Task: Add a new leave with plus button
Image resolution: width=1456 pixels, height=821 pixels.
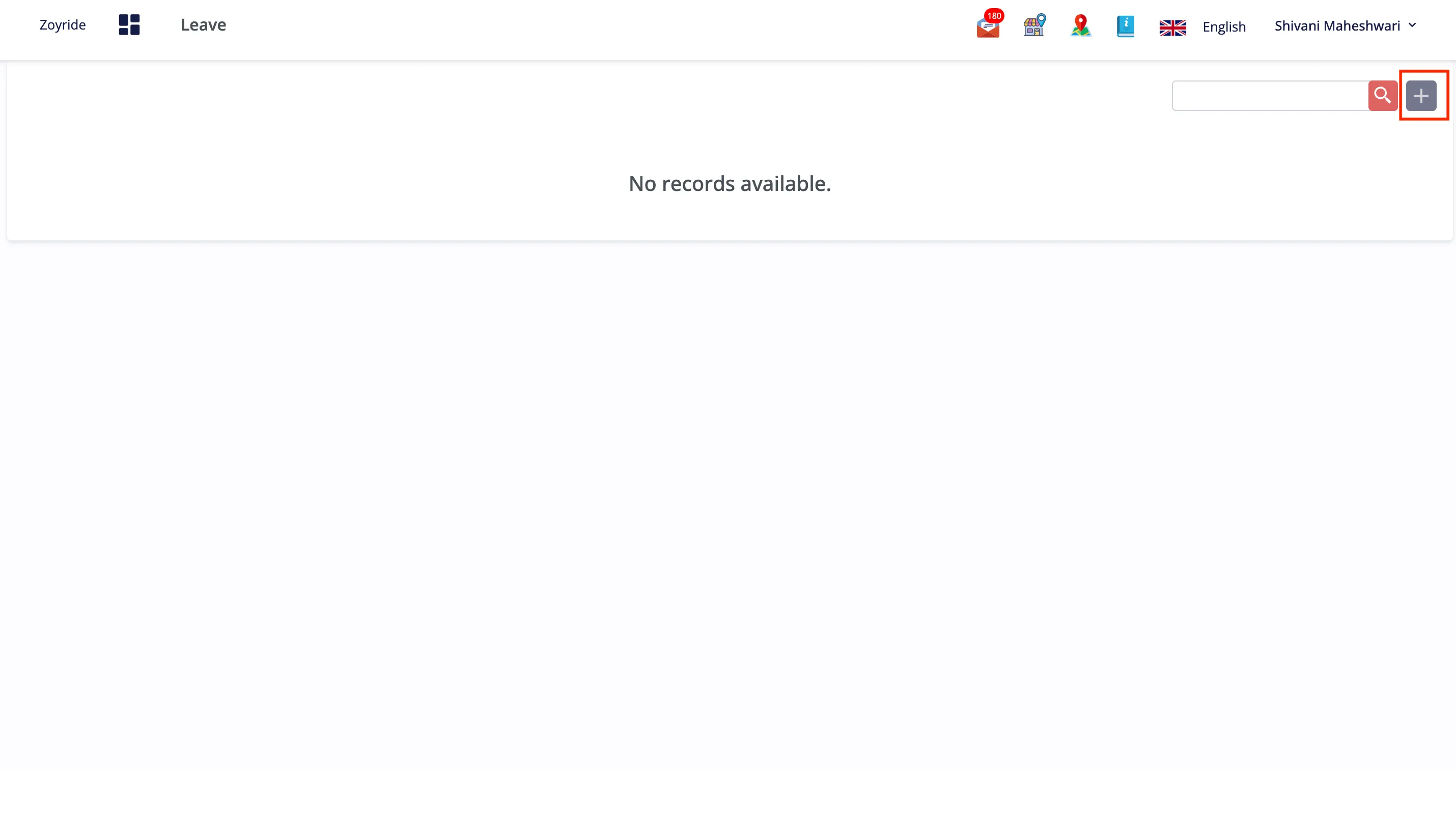Action: tap(1421, 96)
